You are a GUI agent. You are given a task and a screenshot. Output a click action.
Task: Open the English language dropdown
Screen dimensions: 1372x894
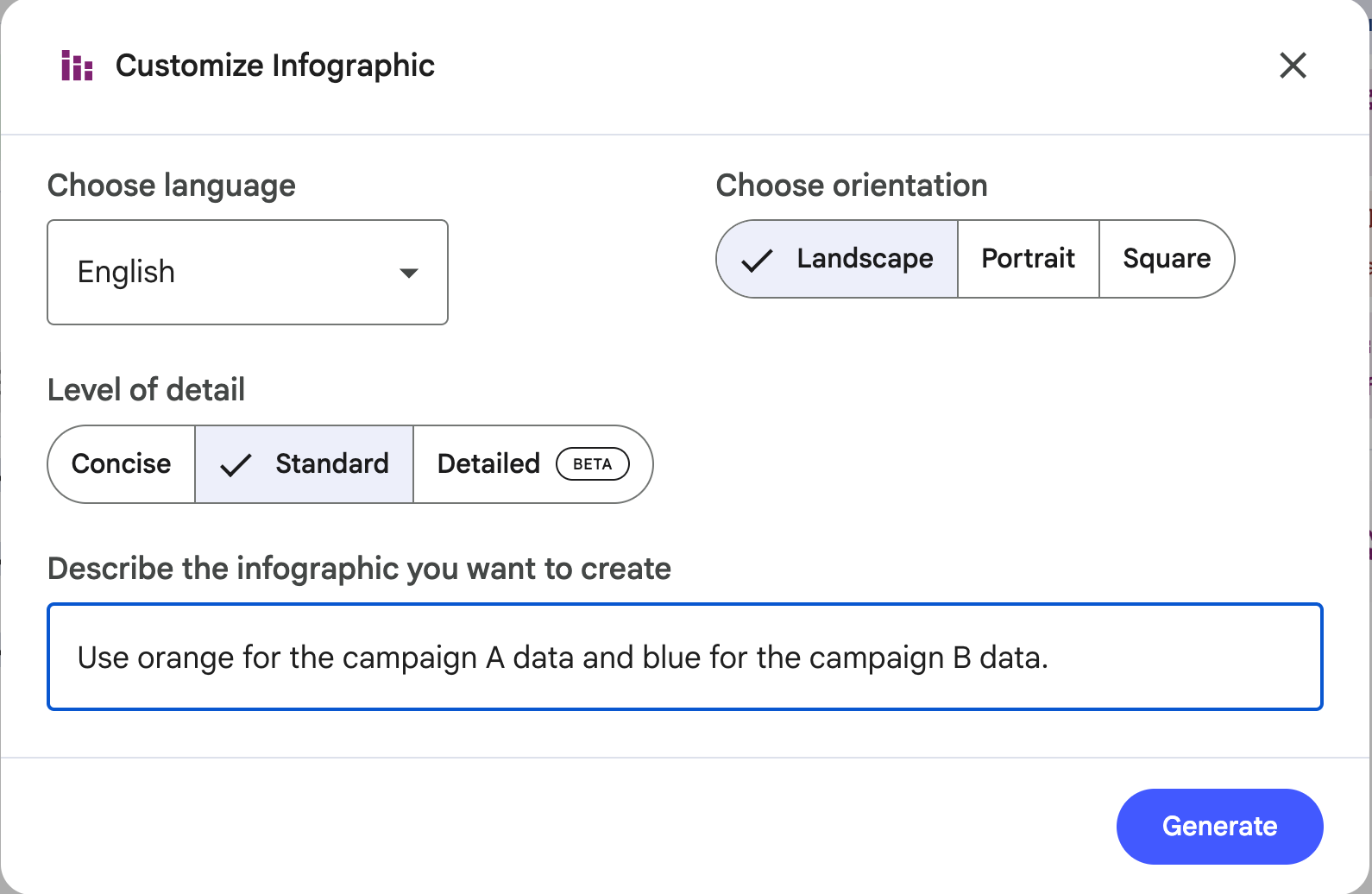247,273
